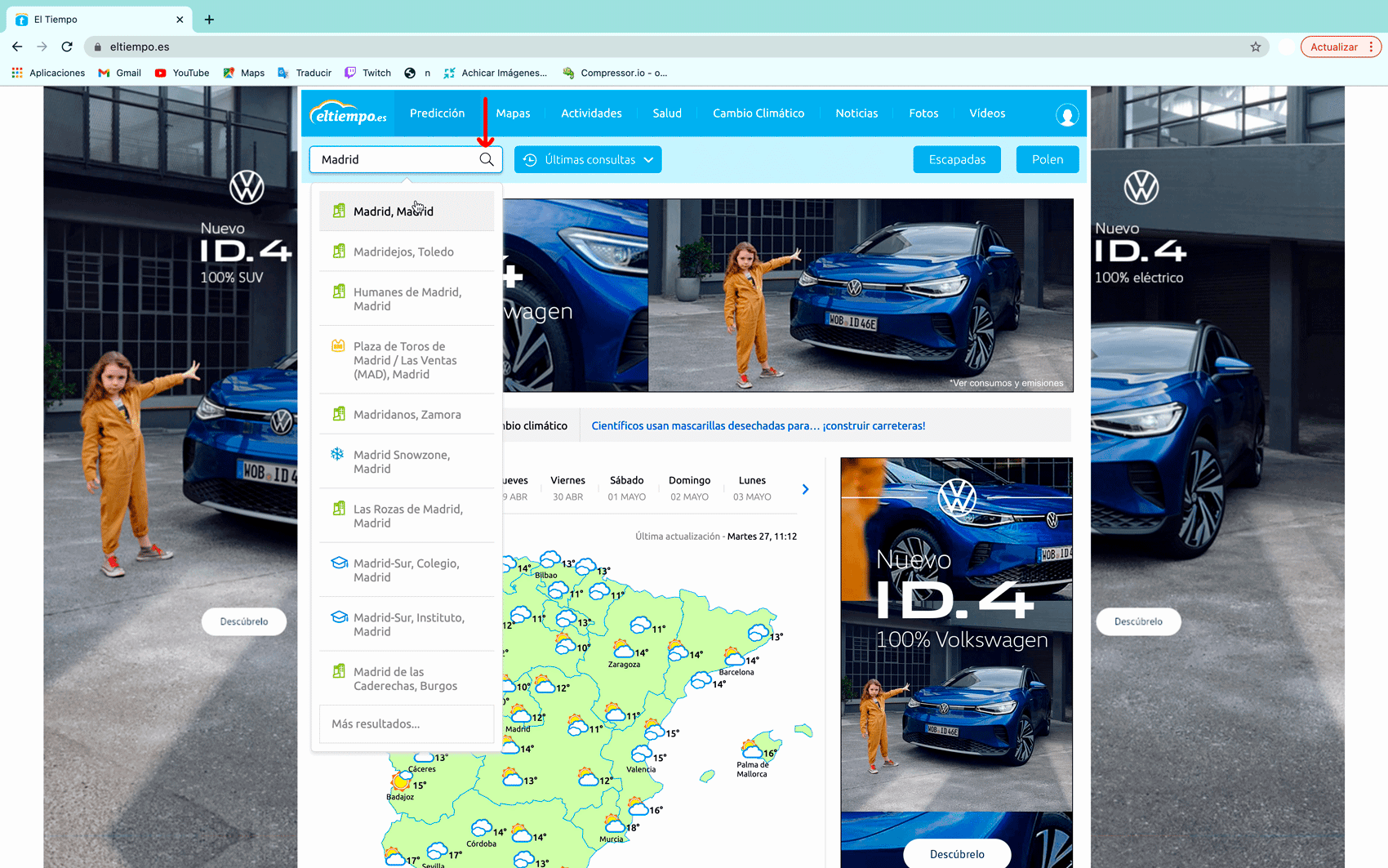
Task: Click the forward navigation arrow
Action: [x=42, y=47]
